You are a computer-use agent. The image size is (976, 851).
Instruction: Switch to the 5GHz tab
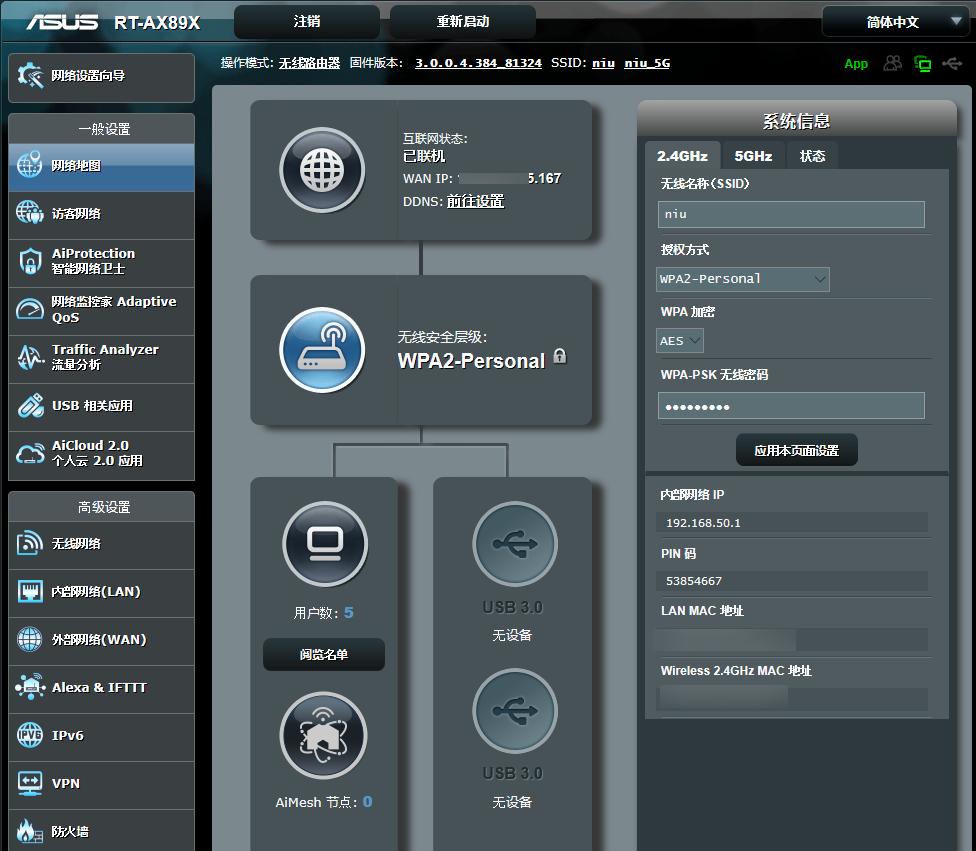753,156
